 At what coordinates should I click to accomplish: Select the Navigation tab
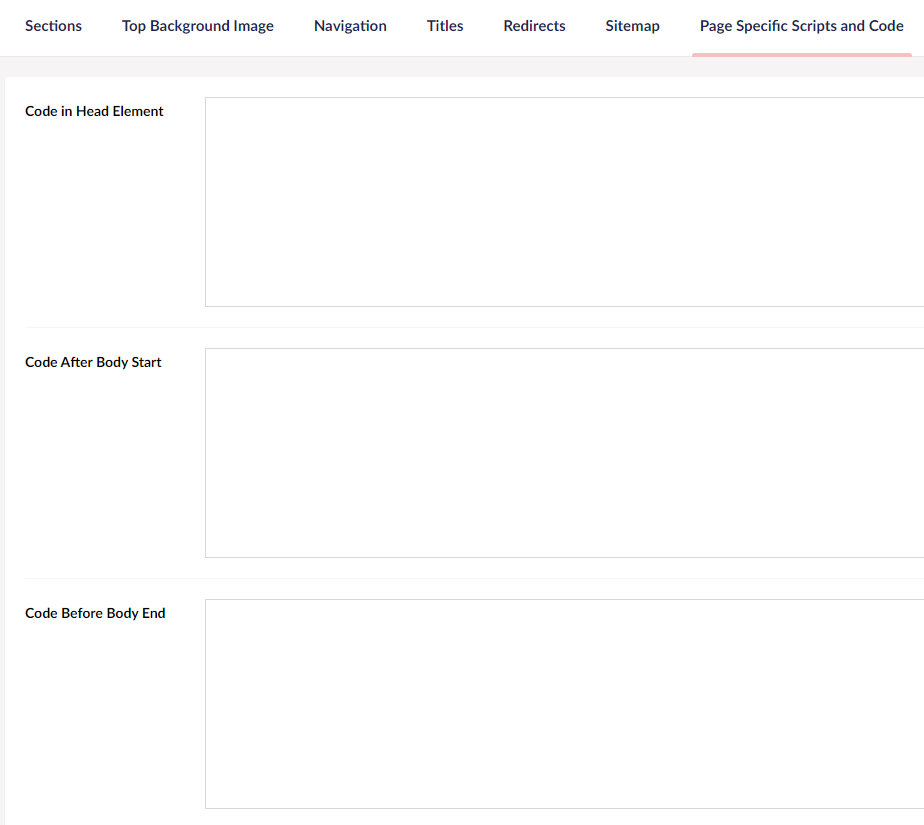click(x=350, y=26)
